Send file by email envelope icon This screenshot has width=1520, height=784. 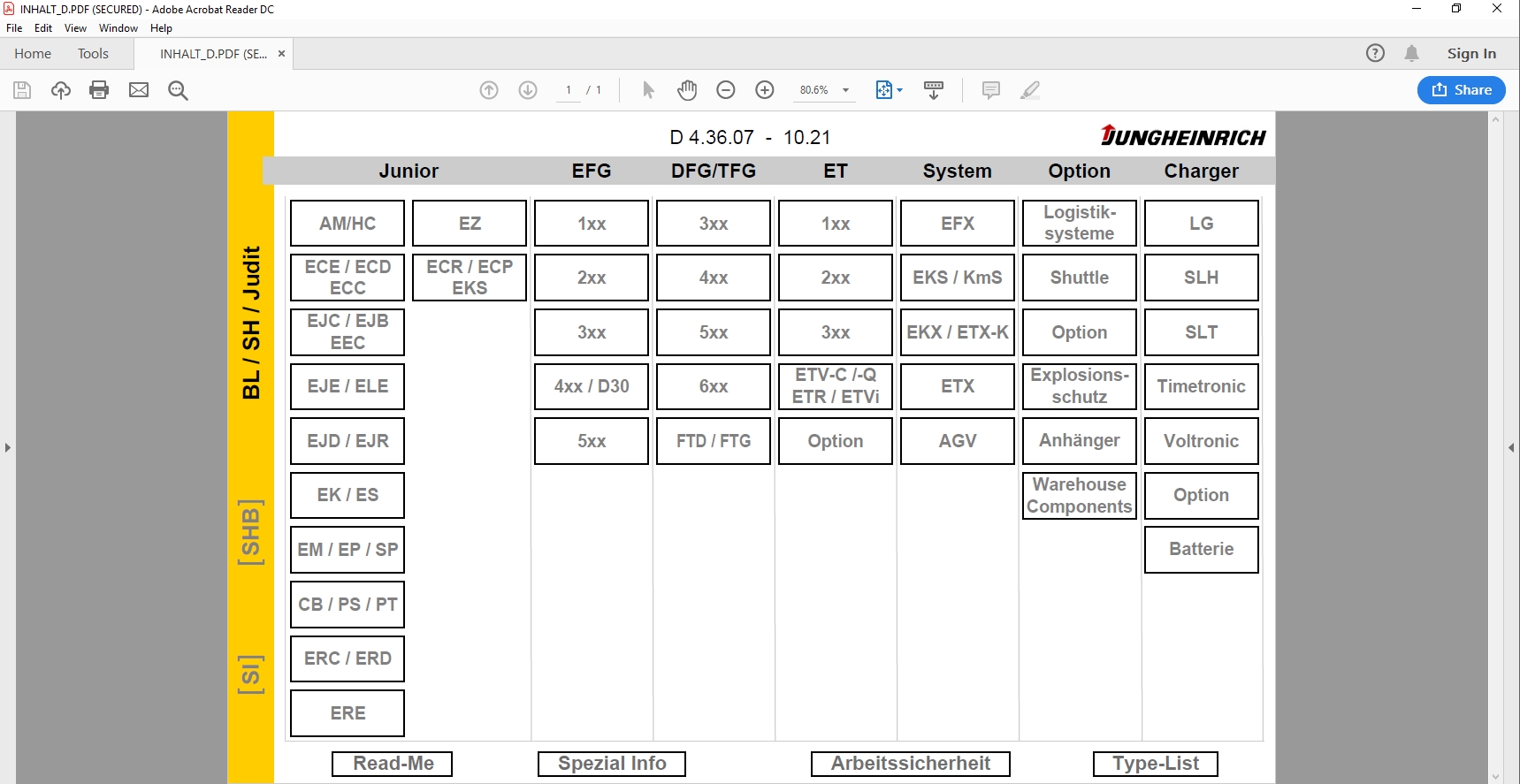[x=139, y=90]
